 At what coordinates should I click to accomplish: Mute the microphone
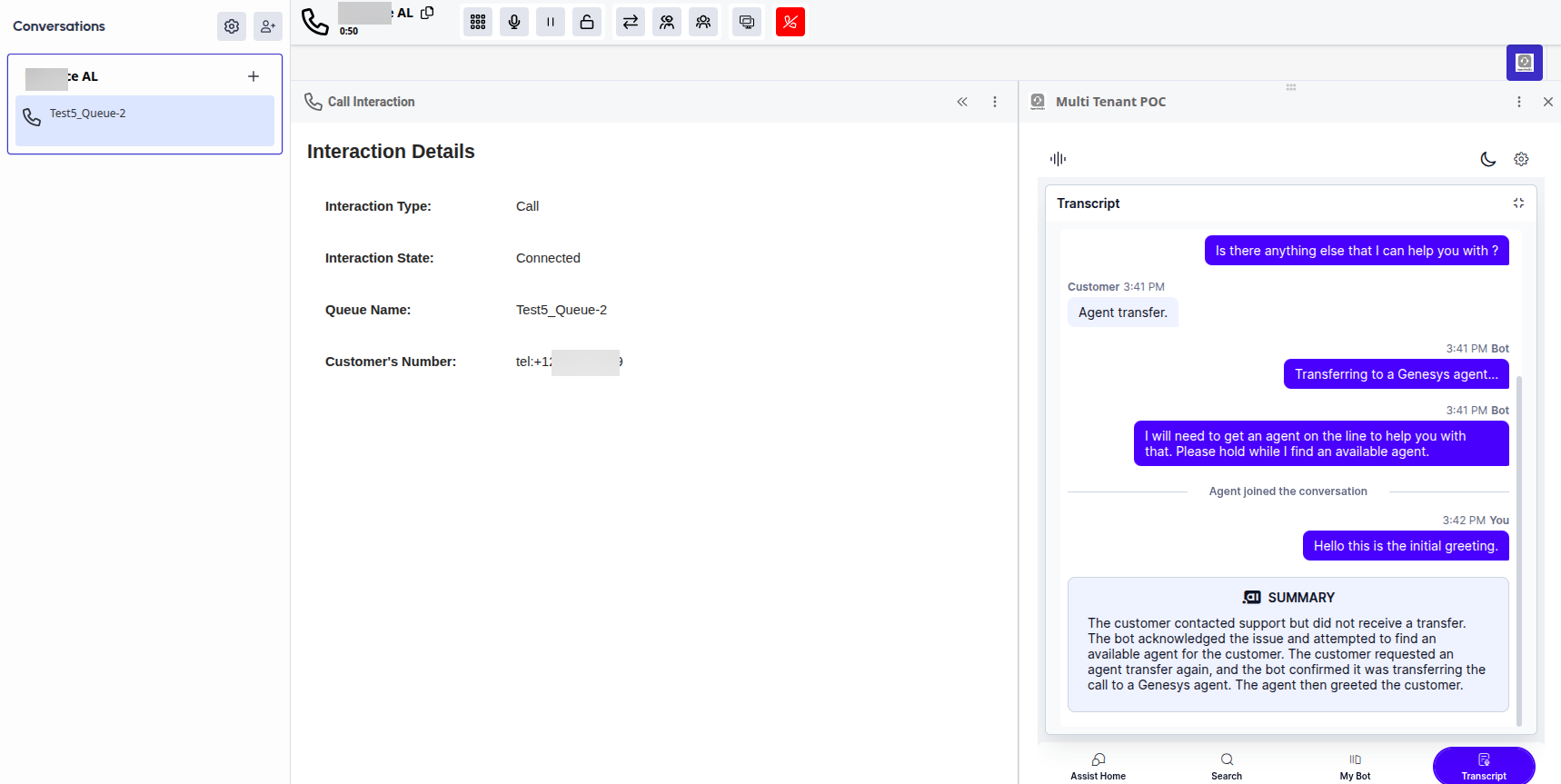pos(514,22)
